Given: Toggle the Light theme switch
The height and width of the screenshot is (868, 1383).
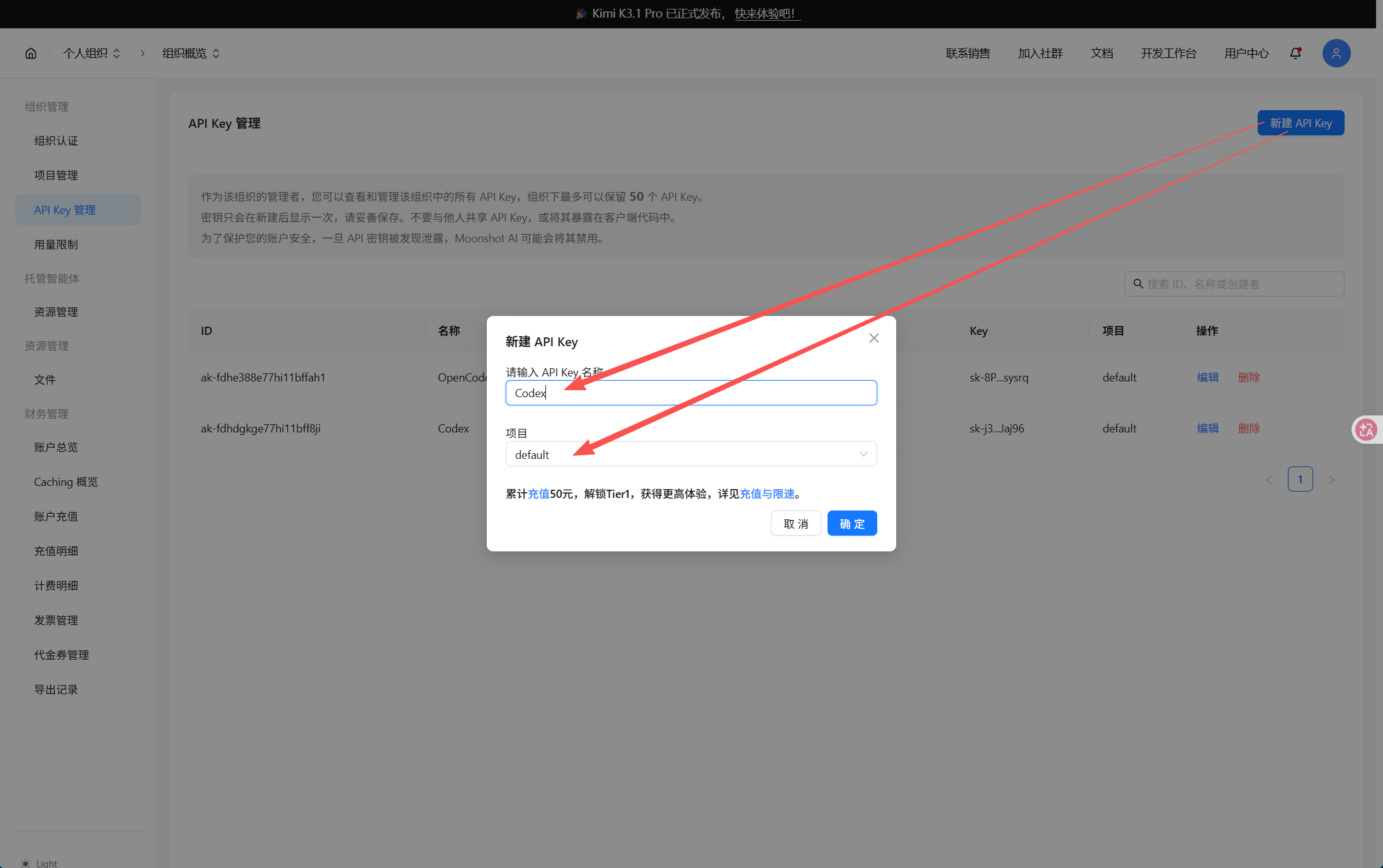Looking at the screenshot, I should [39, 863].
